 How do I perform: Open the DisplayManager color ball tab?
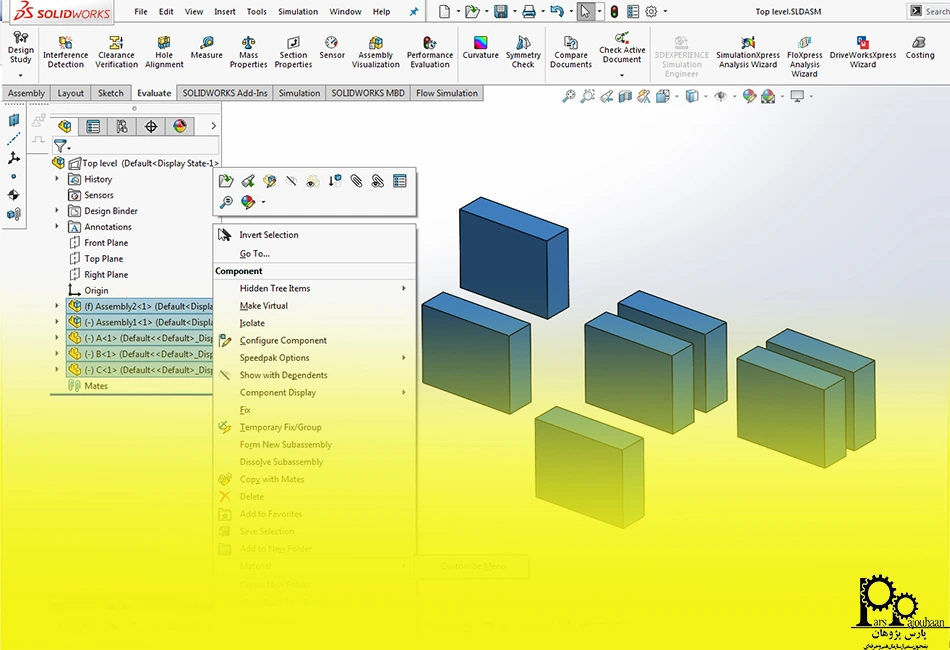[180, 126]
